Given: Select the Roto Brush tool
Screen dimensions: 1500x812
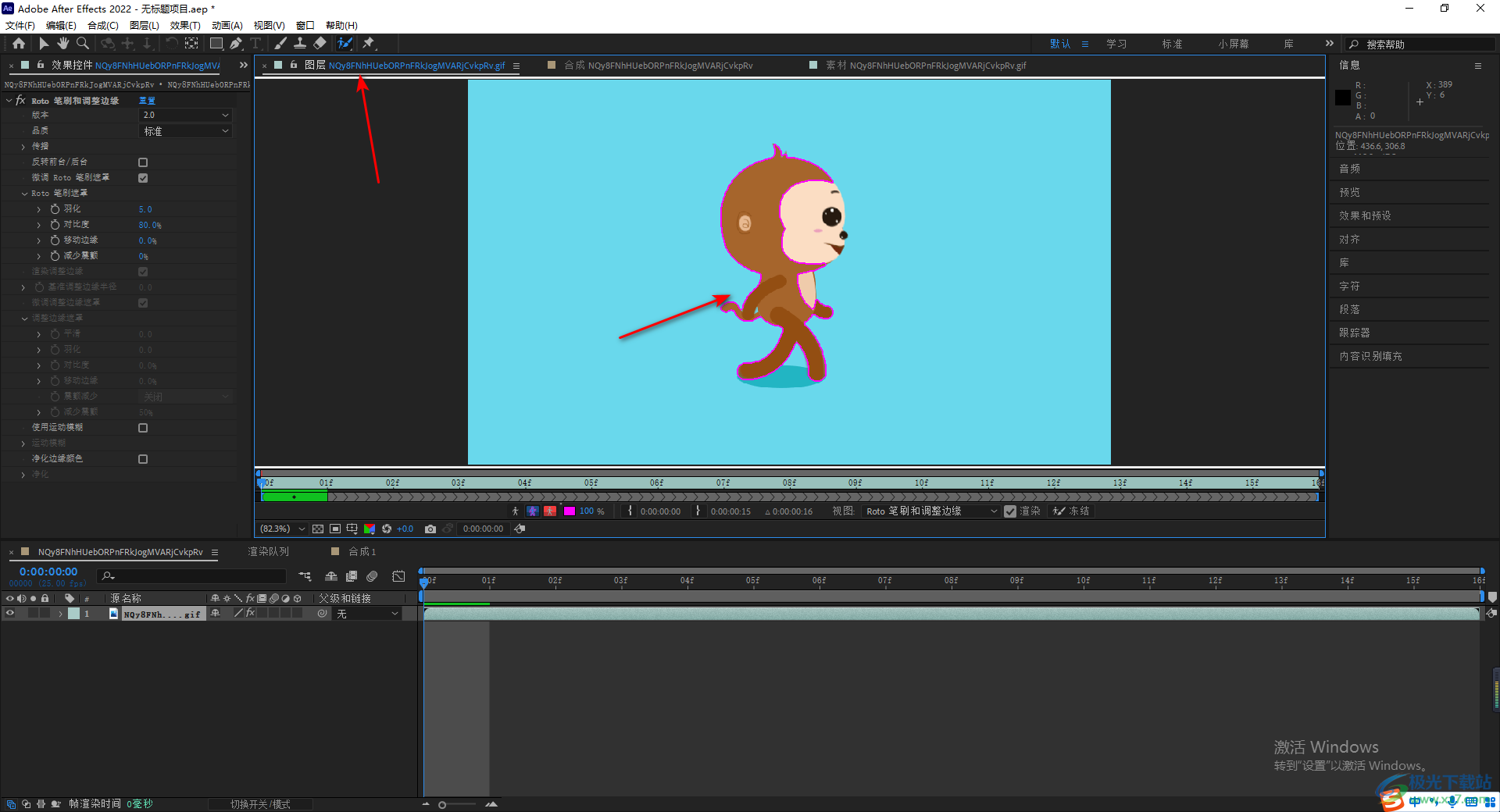Looking at the screenshot, I should point(345,44).
